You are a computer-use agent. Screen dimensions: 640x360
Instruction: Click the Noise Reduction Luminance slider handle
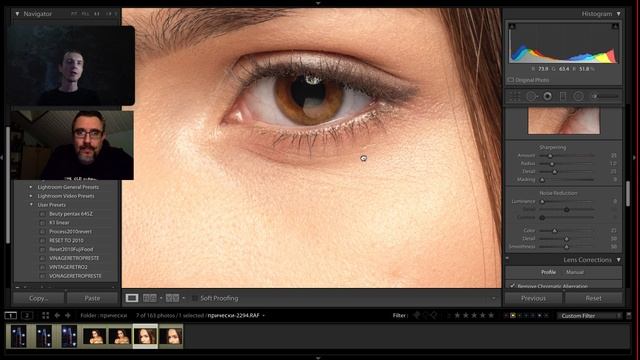542,201
